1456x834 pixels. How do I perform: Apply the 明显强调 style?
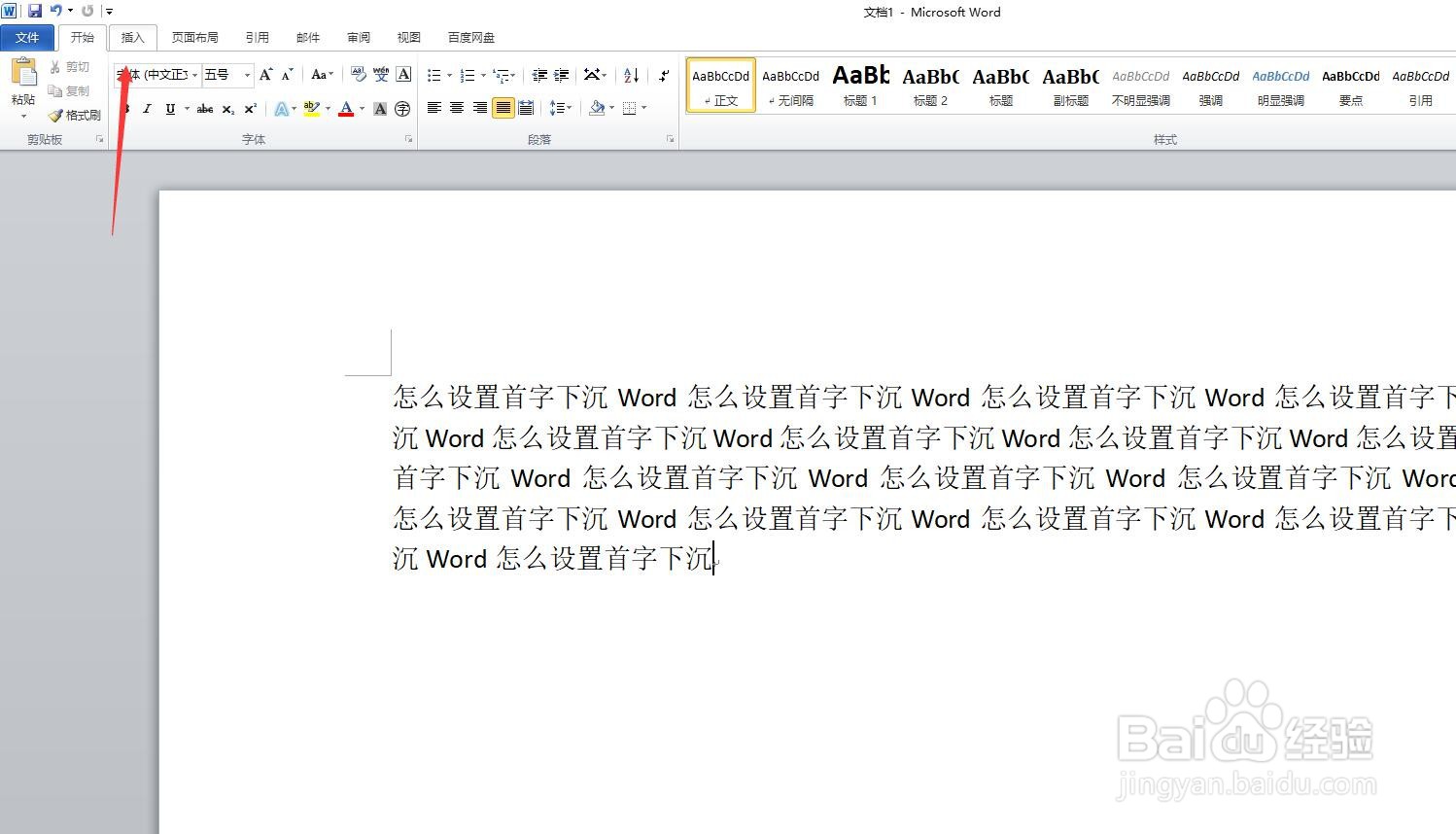click(x=1281, y=86)
